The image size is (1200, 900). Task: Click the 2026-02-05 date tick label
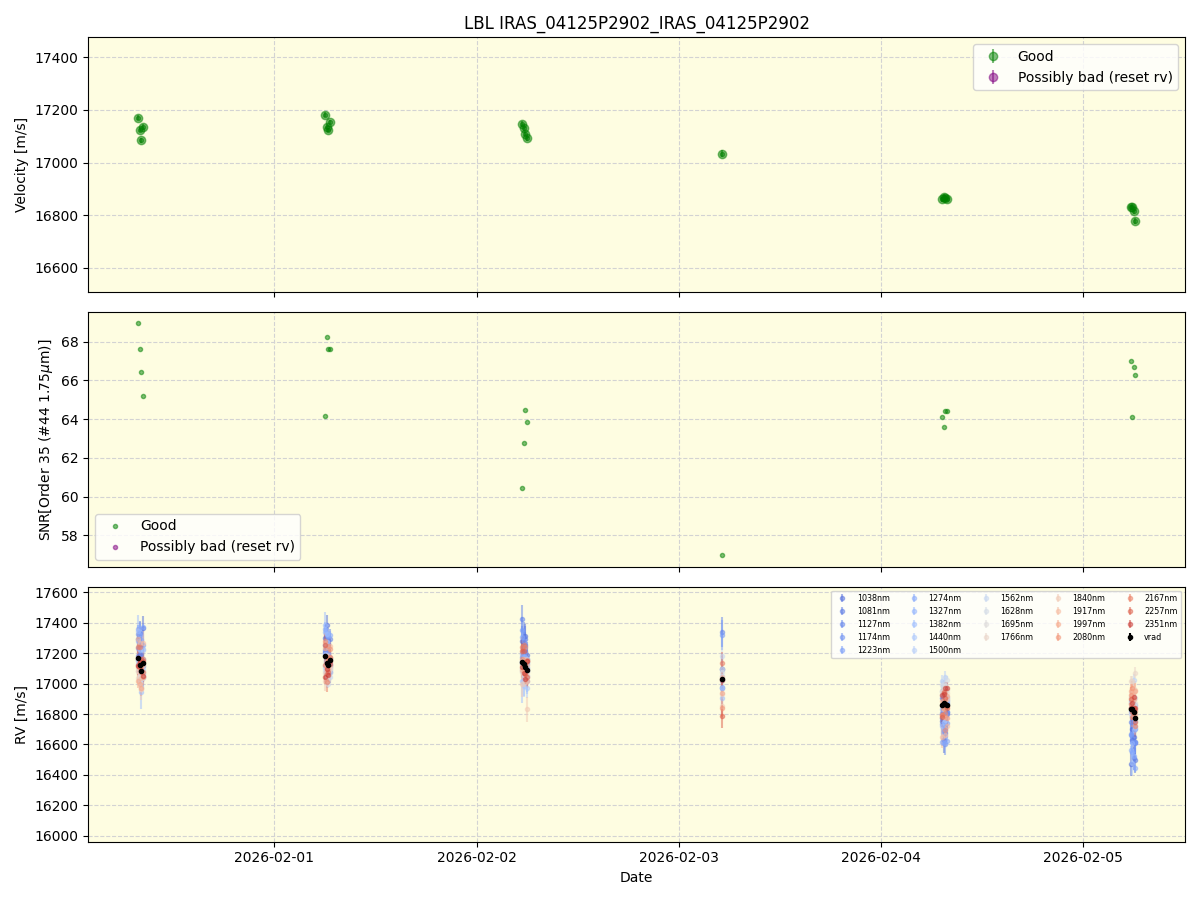(1083, 856)
